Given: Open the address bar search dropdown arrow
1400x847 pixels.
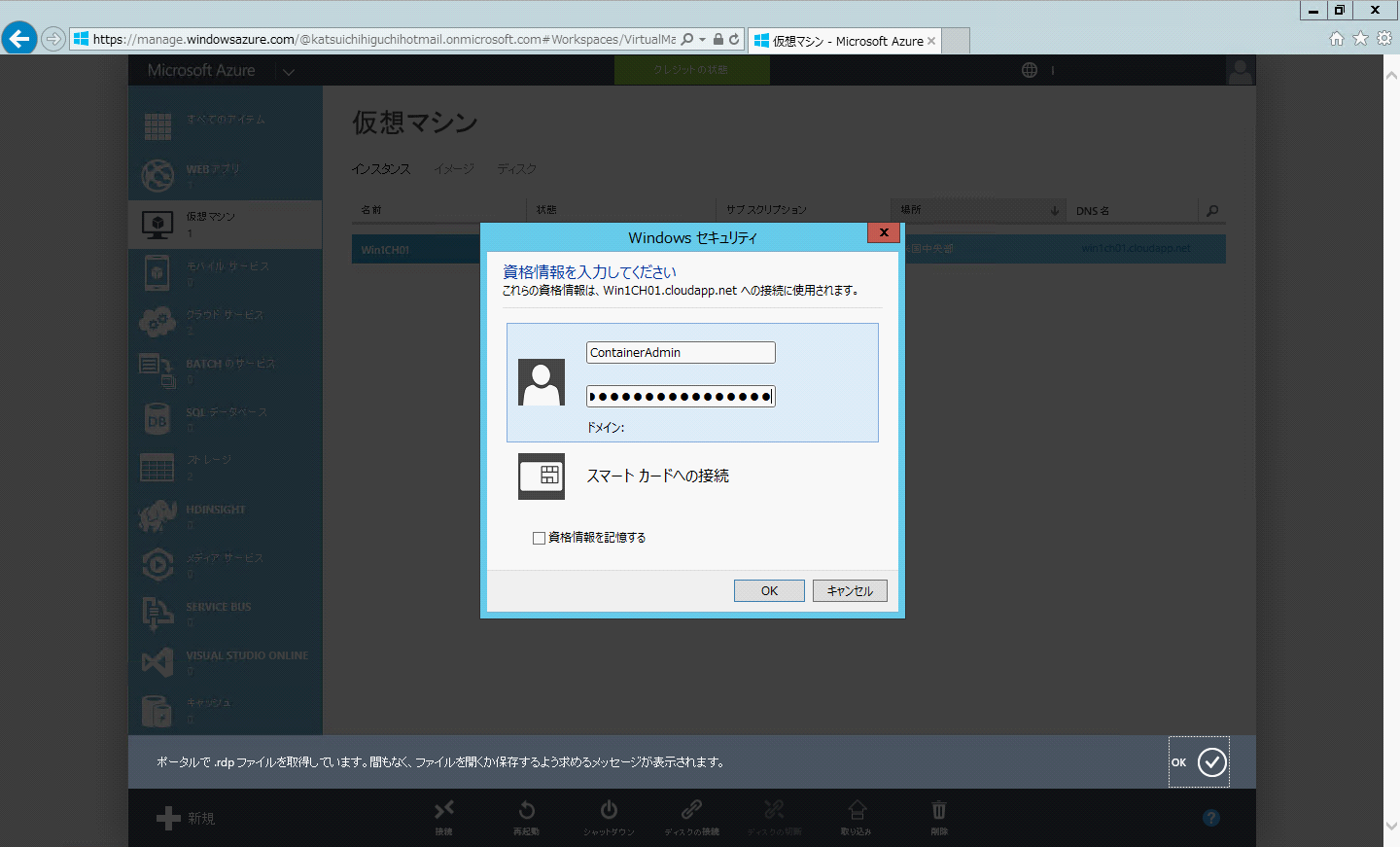Looking at the screenshot, I should coord(702,40).
